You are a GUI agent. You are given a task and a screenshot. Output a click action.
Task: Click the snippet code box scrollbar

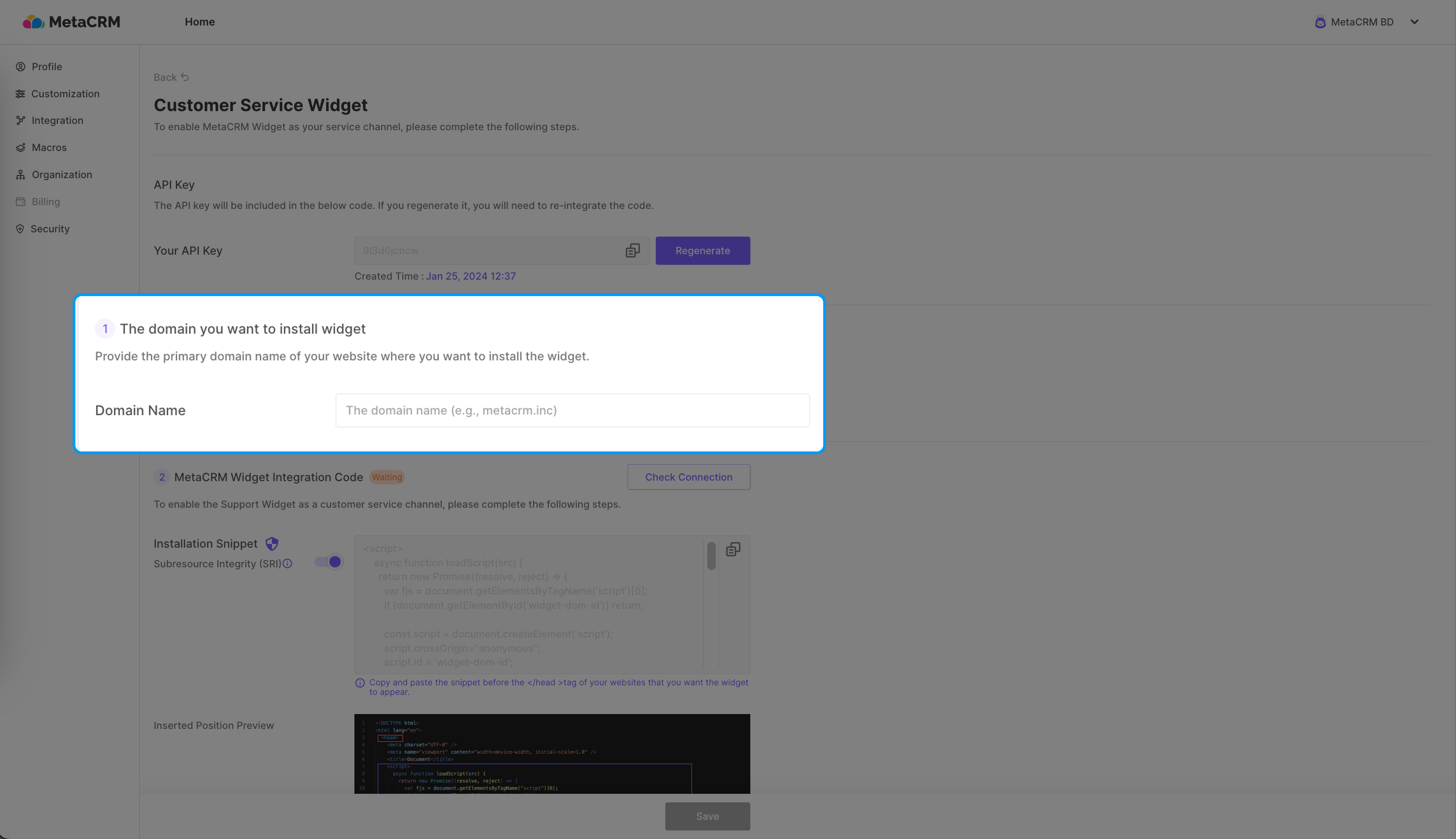pos(711,556)
